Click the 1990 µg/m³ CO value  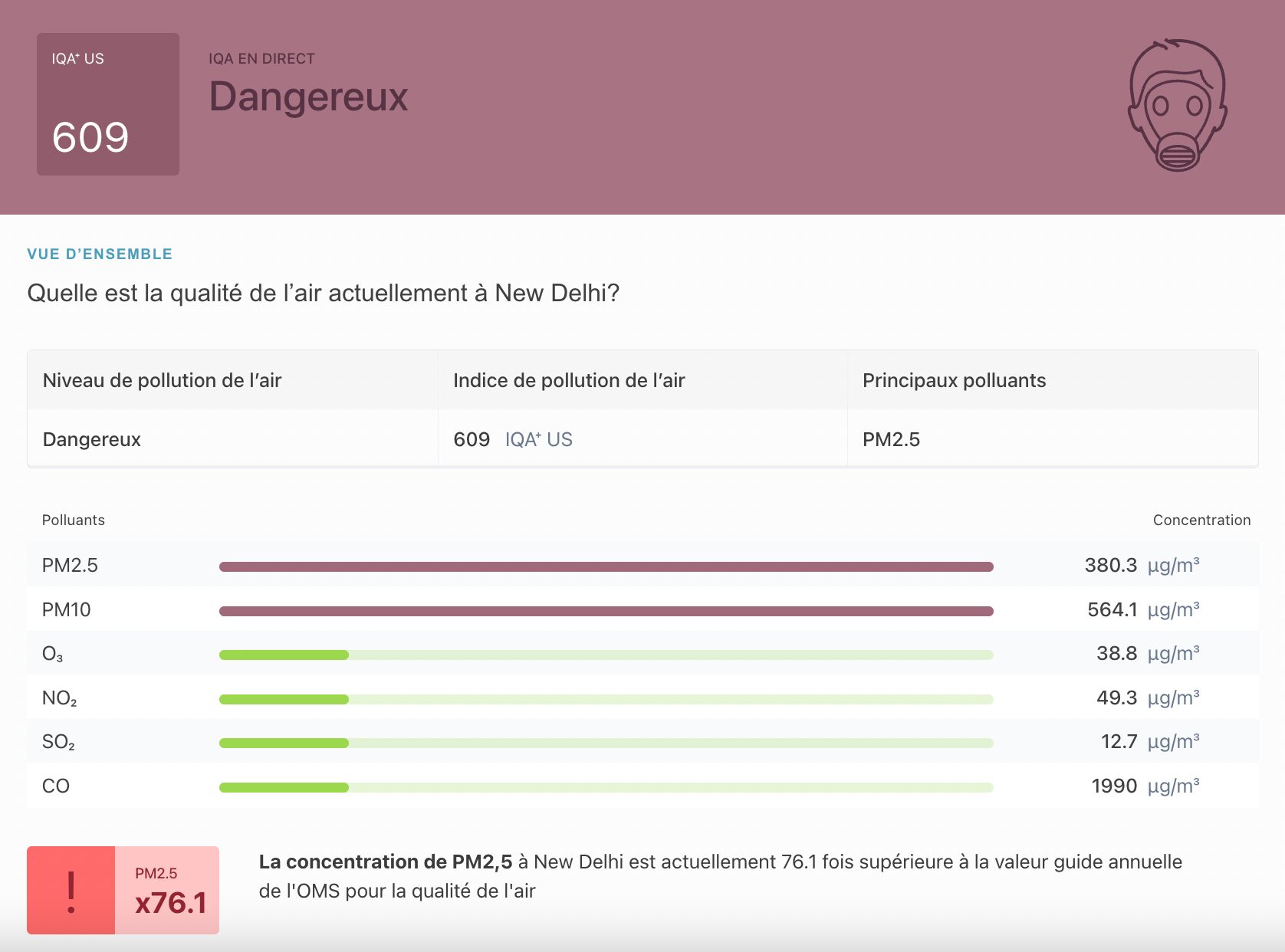(x=1145, y=786)
